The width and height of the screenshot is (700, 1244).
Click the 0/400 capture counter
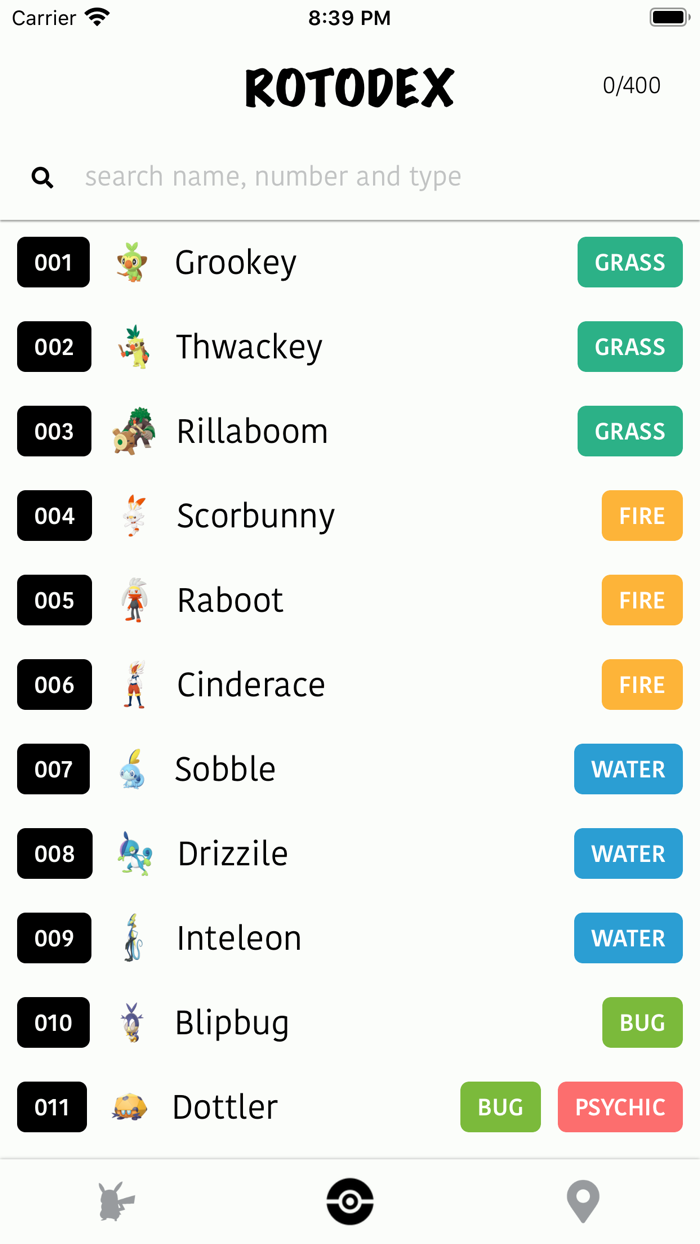pos(631,86)
